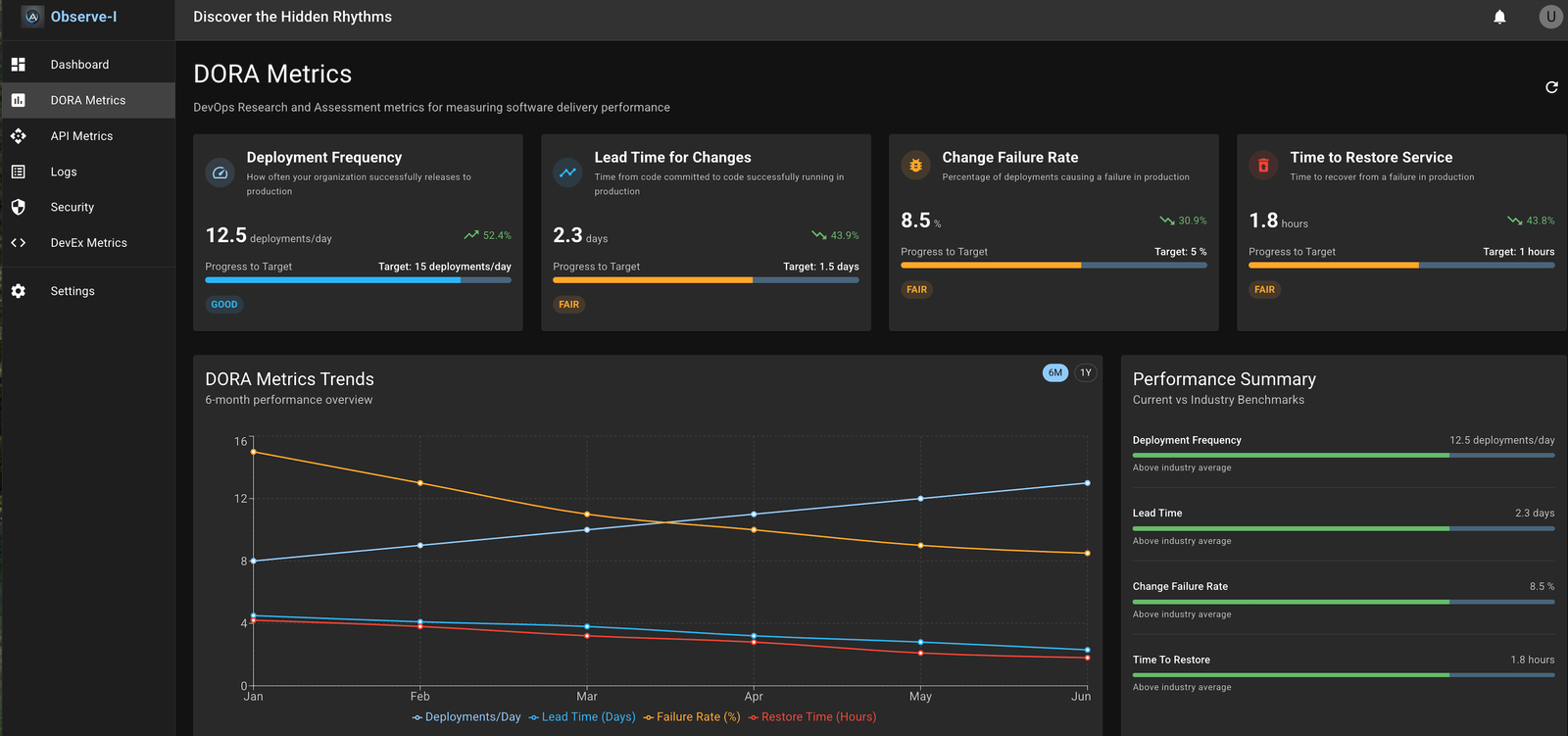Open the notifications bell
Image resolution: width=1568 pixels, height=736 pixels.
point(1499,17)
